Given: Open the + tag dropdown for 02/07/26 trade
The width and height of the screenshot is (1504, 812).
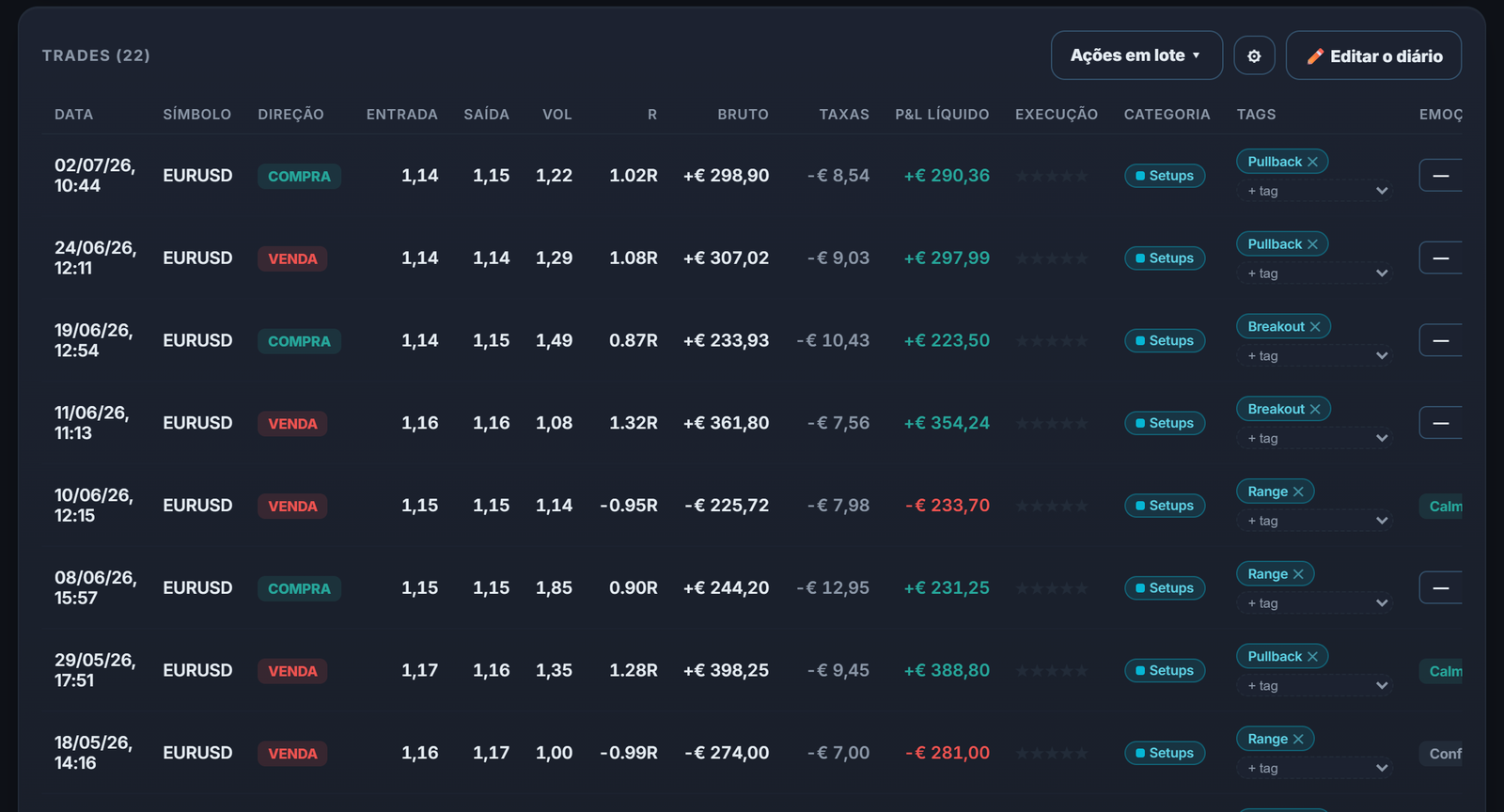Looking at the screenshot, I should [x=1314, y=191].
